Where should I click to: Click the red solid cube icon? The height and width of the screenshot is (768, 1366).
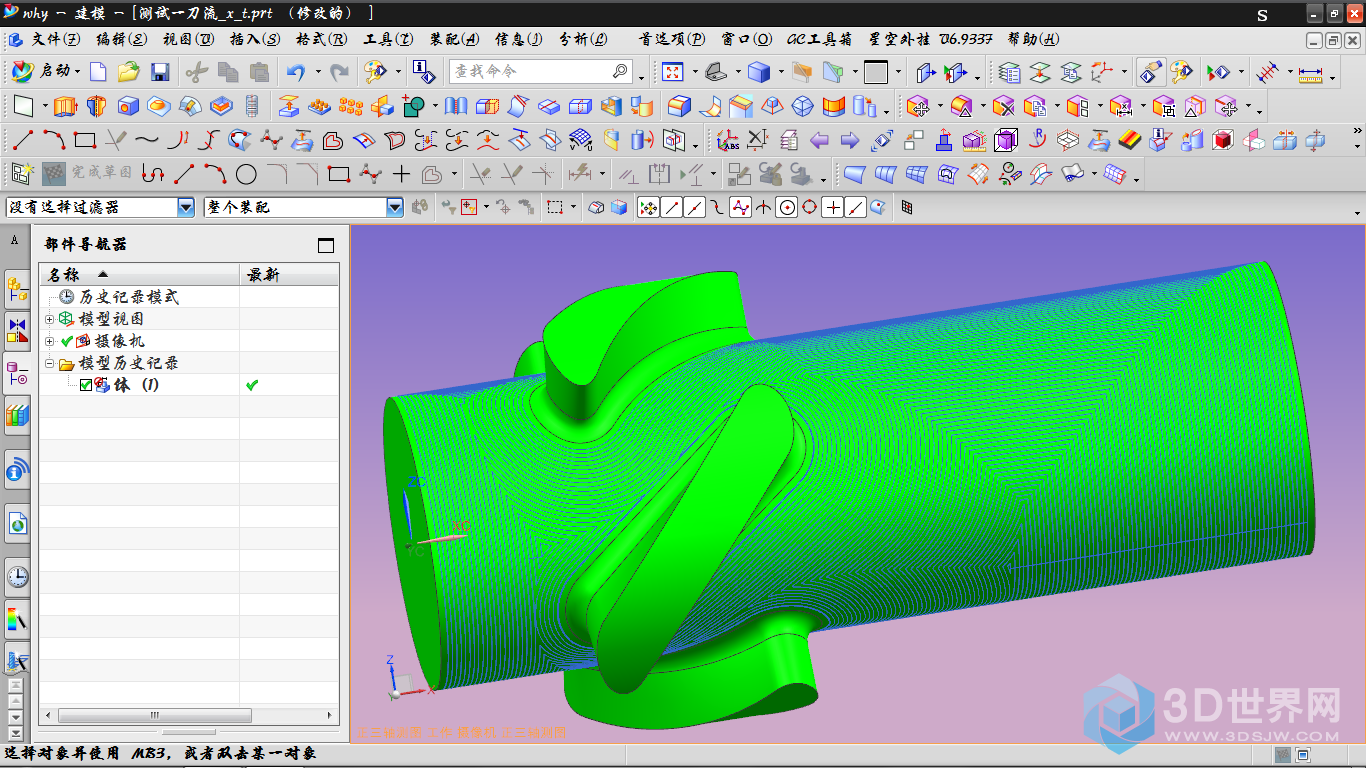point(1222,140)
